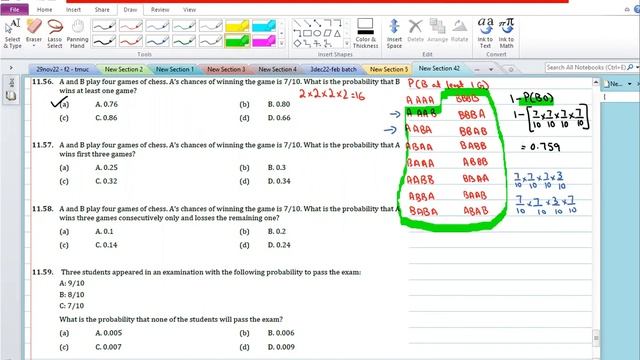Open the New Section 4 tab
The width and height of the screenshot is (640, 360).
coord(277,69)
